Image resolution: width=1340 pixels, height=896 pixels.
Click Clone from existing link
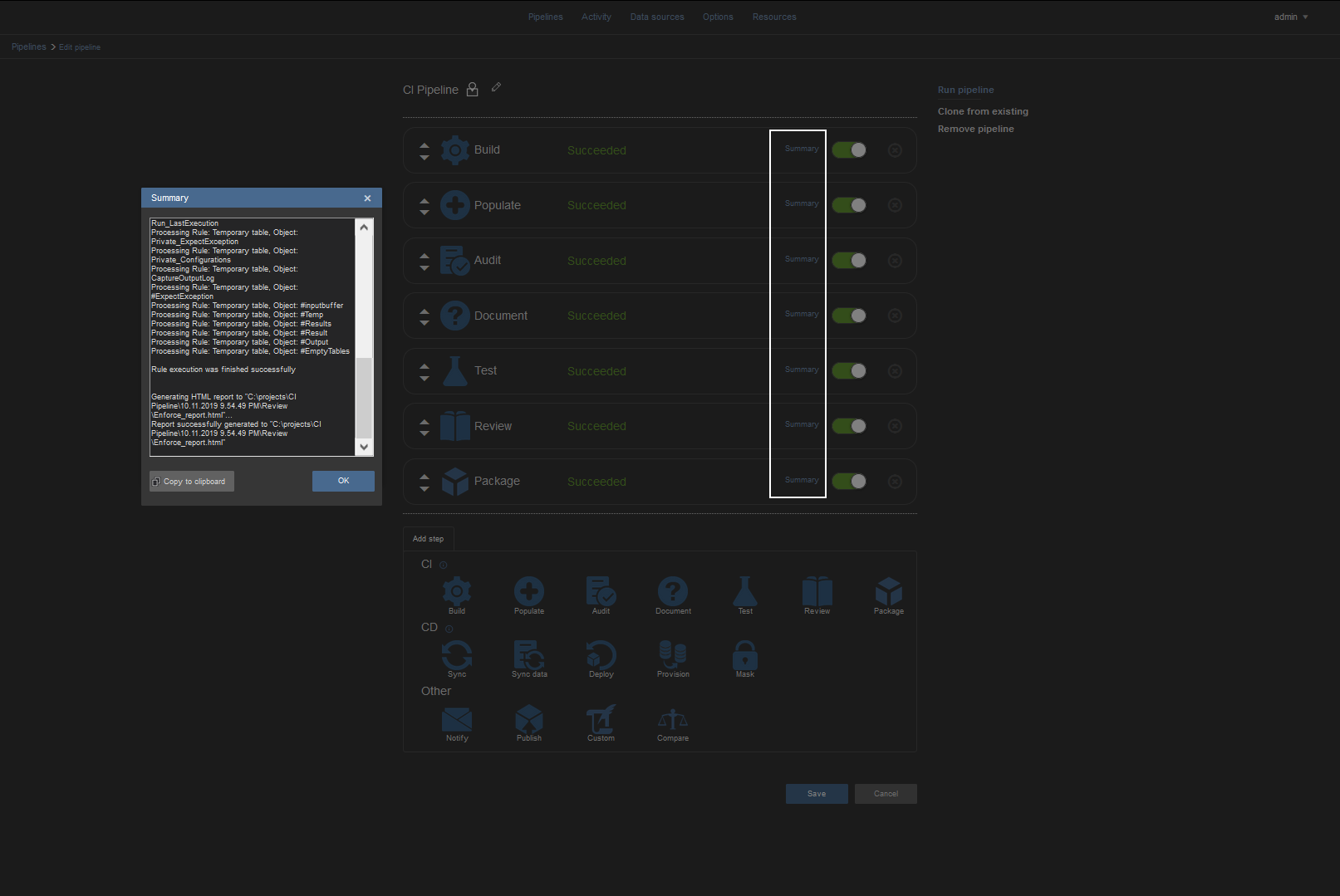(983, 111)
